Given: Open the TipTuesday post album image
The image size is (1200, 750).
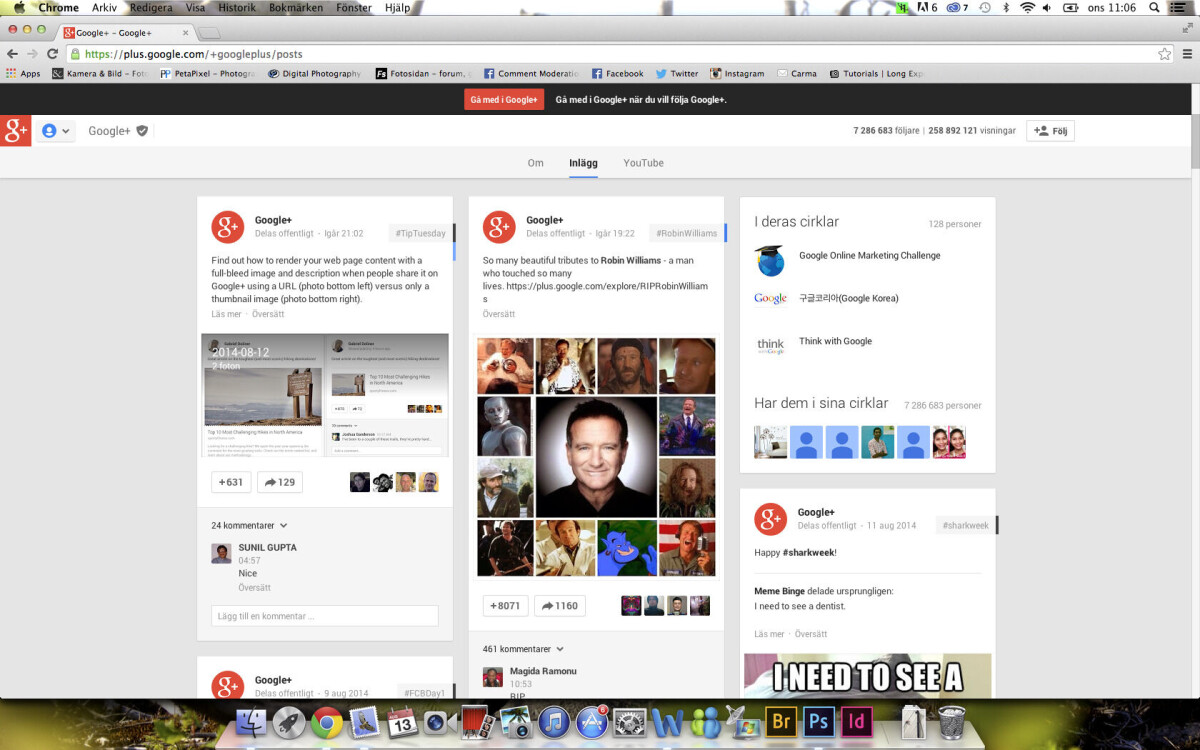Looking at the screenshot, I should (325, 395).
